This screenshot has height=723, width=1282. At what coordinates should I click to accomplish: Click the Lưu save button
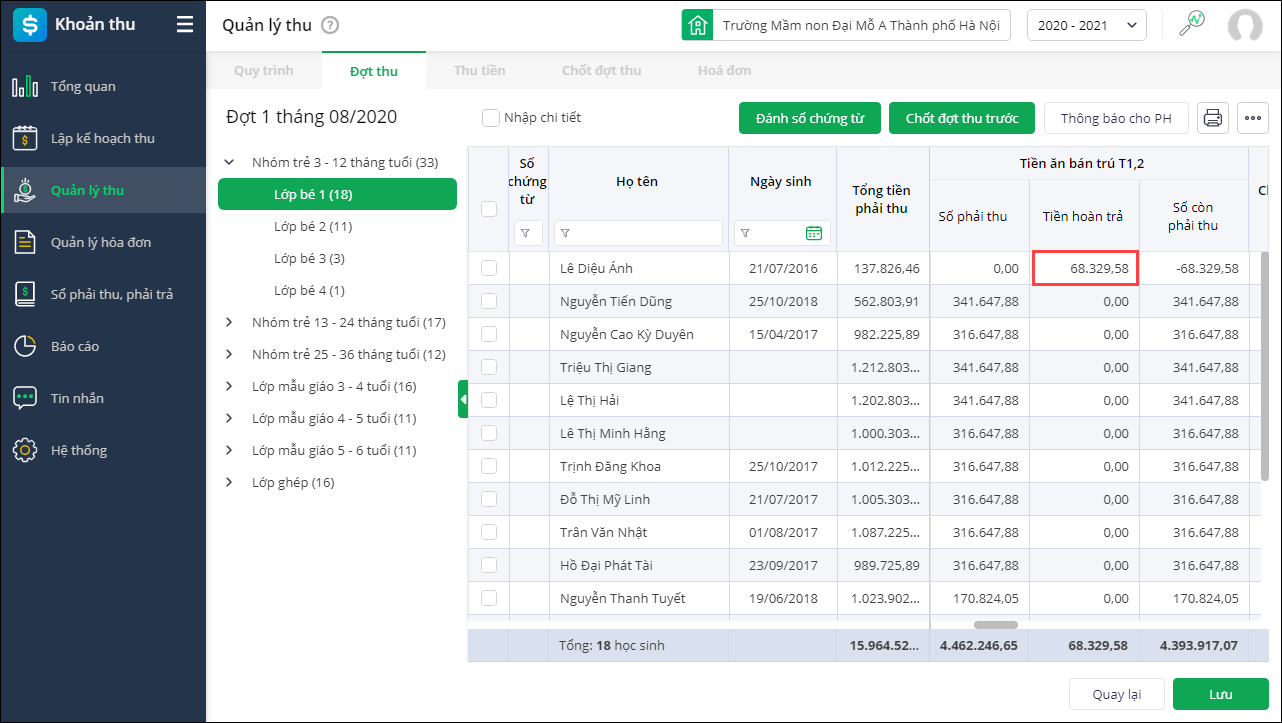1220,694
